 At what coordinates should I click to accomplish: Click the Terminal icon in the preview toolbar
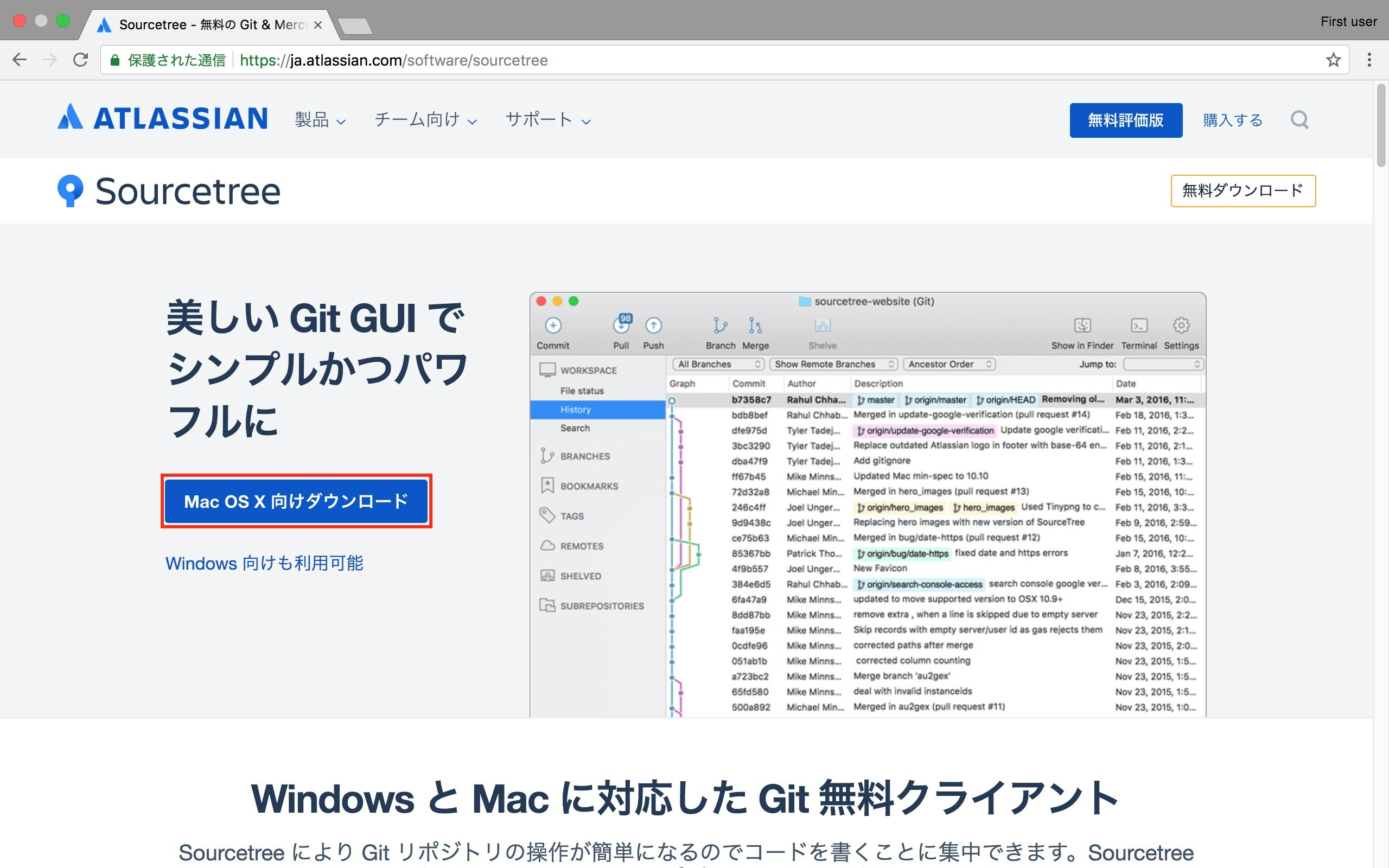pos(1139,325)
